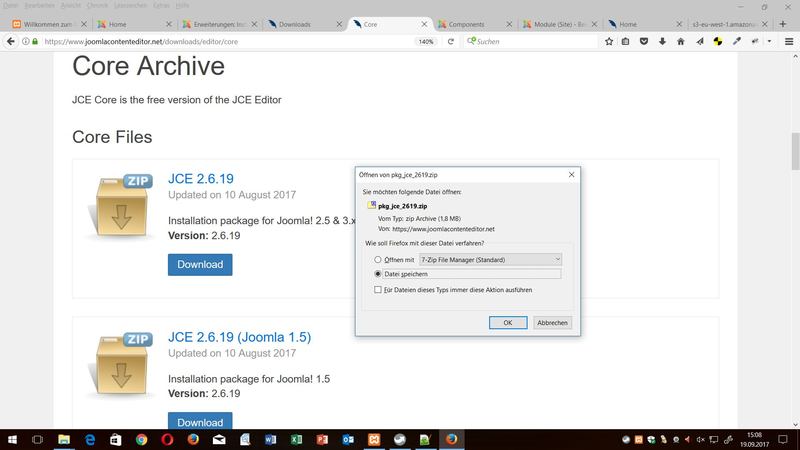
Task: Select the 'Datei speichern' radio button
Action: coord(378,274)
